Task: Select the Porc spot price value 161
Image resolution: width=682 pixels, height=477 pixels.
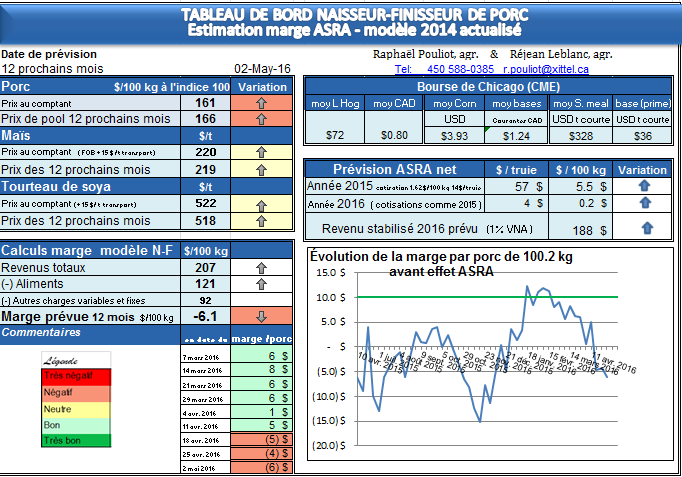Action: coord(205,103)
